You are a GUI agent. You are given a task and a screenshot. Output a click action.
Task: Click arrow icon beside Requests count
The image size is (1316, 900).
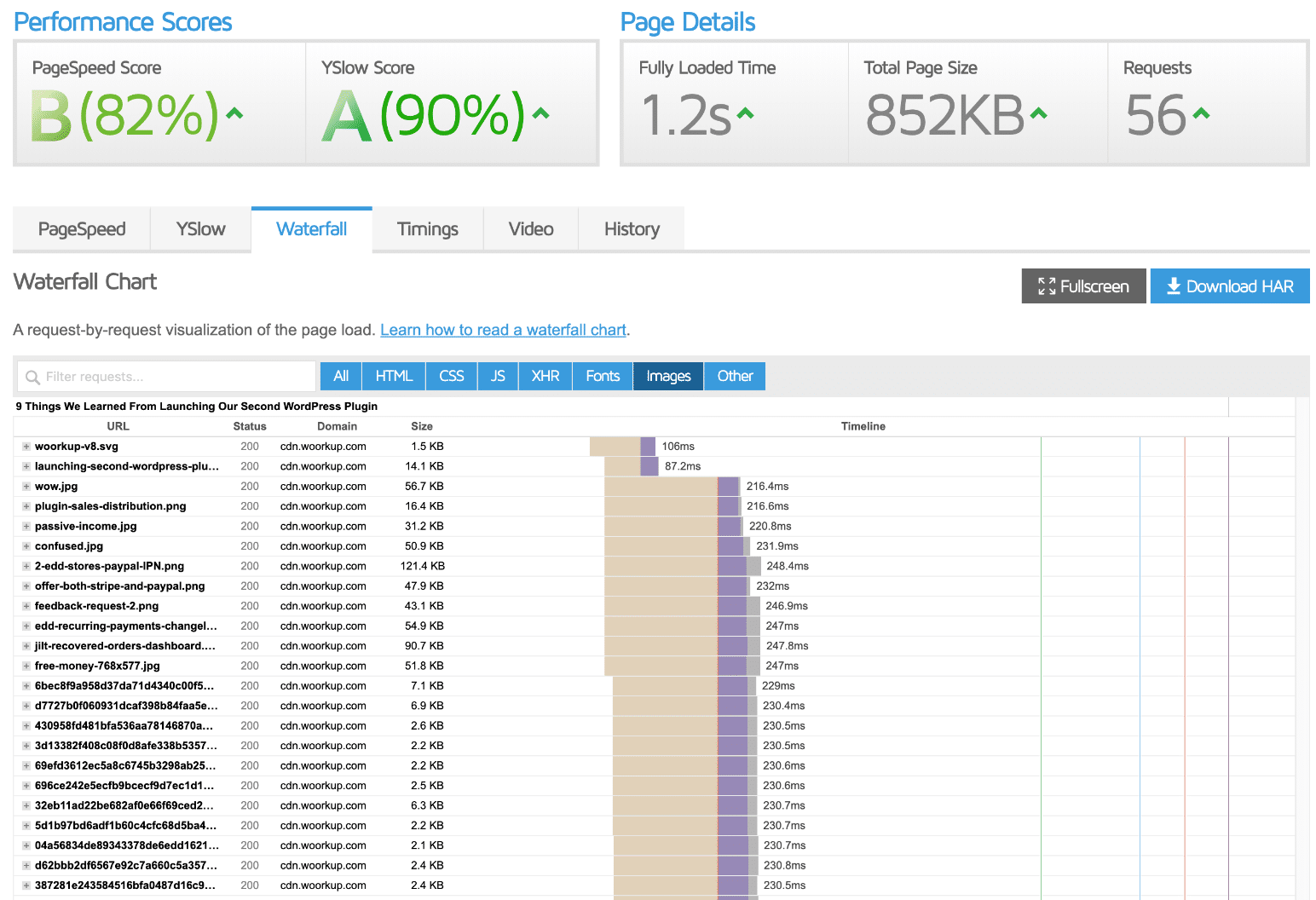(1201, 113)
